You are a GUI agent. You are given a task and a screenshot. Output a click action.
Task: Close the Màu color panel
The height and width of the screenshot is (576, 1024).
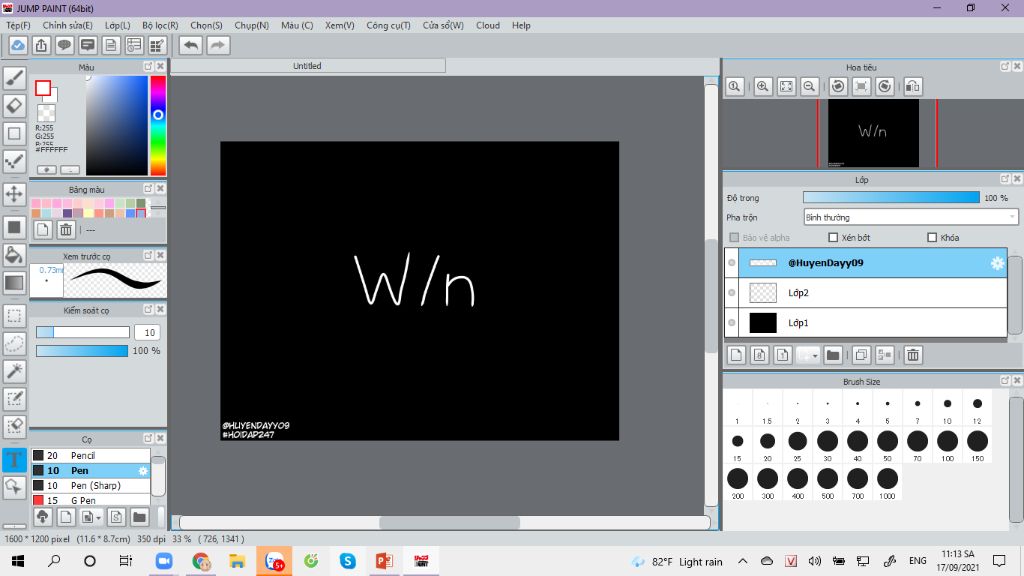pos(160,67)
